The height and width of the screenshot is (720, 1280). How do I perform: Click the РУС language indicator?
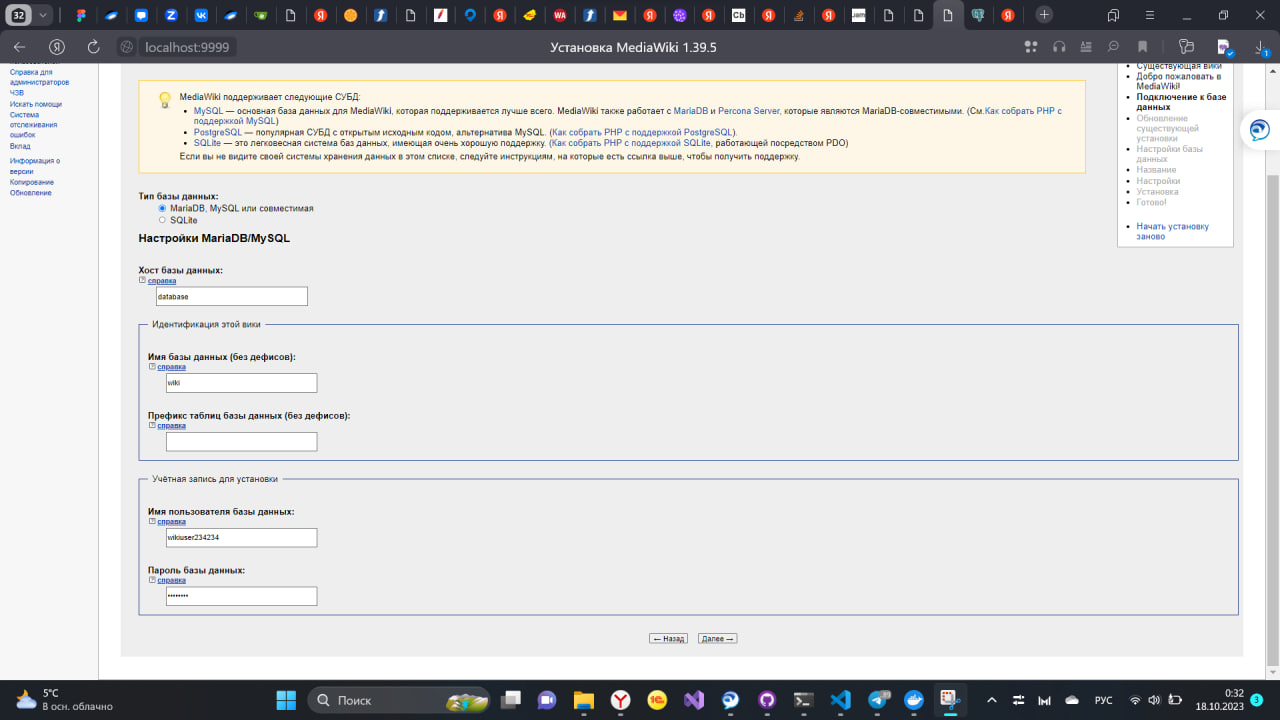(1104, 700)
